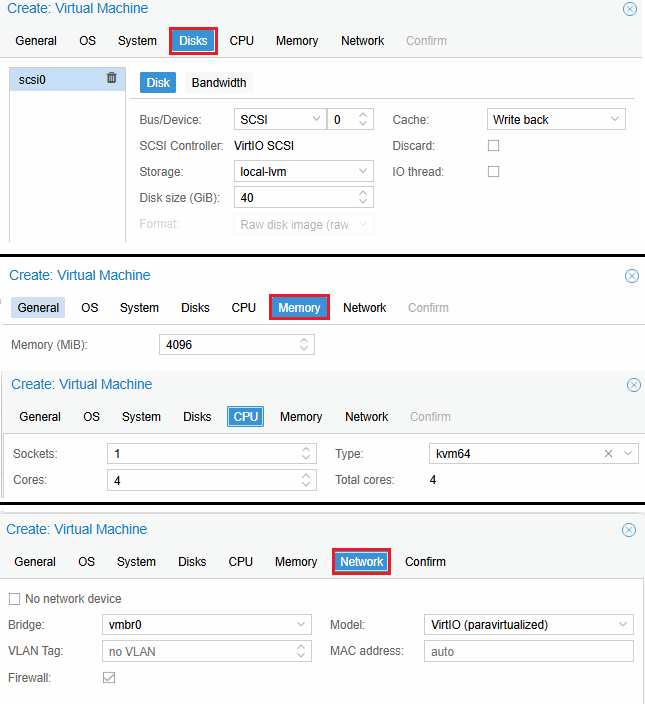Delete the scsi0 disk with trash icon
This screenshot has width=645, height=704.
click(111, 78)
